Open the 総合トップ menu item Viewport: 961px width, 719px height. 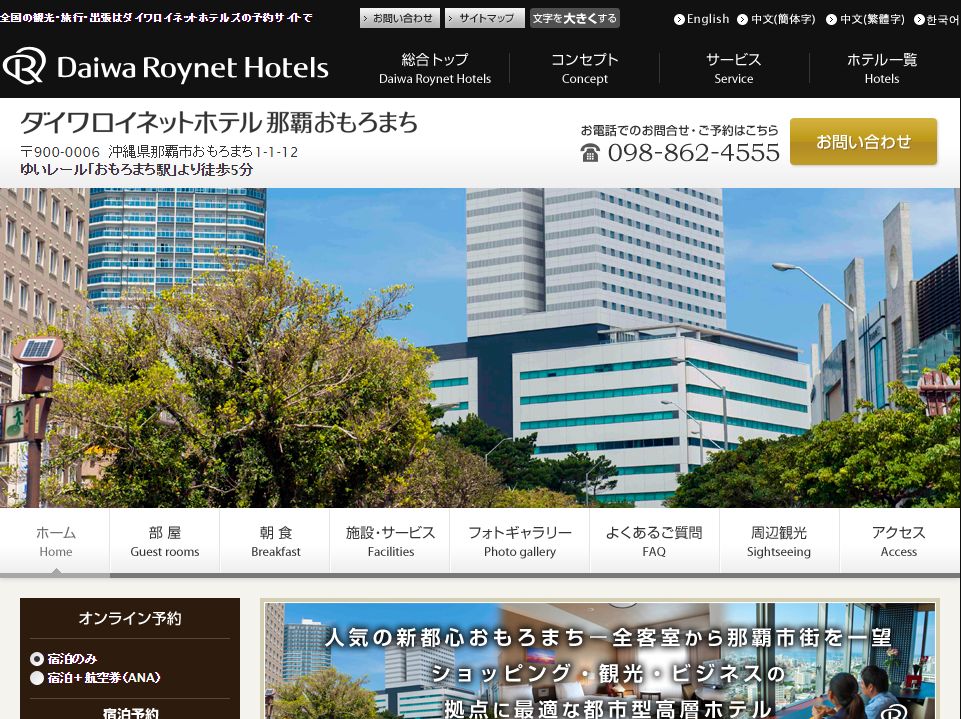[x=435, y=68]
